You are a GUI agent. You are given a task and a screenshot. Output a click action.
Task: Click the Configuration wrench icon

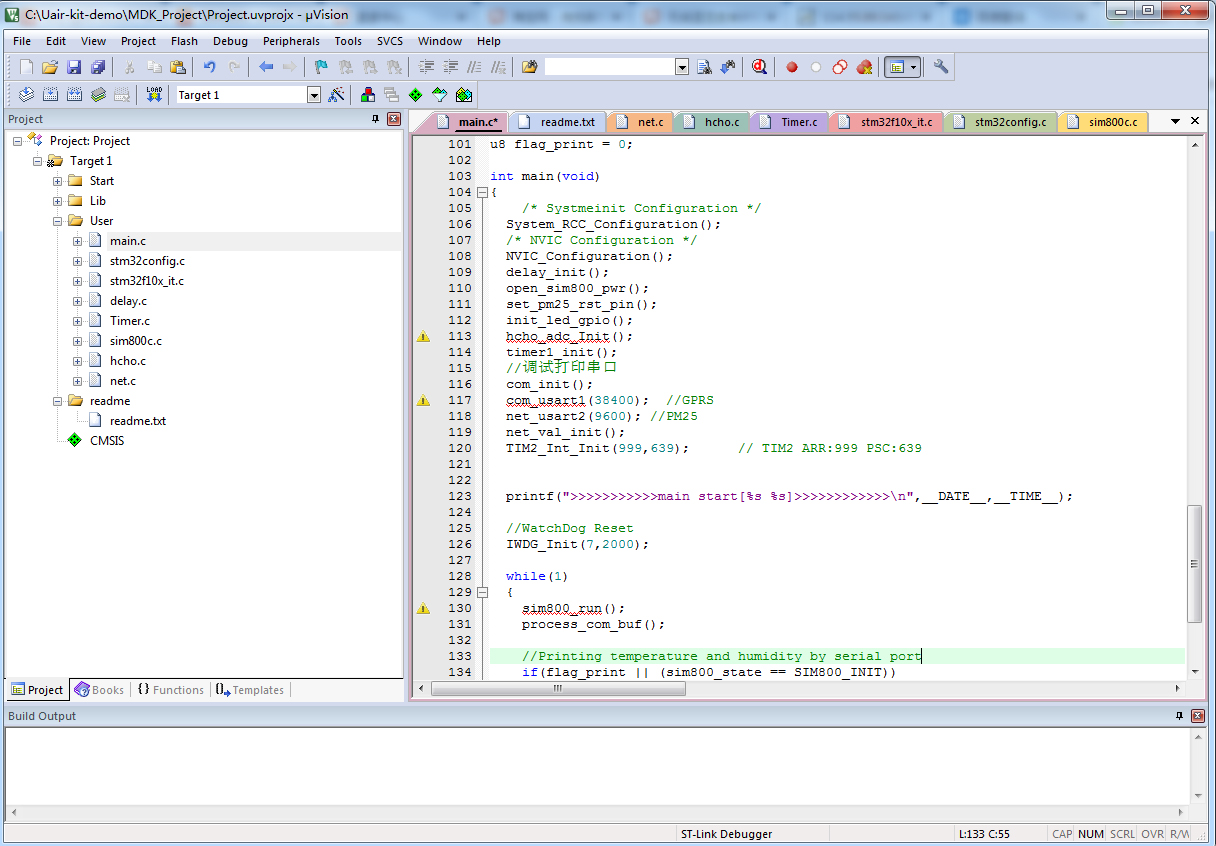[x=940, y=67]
